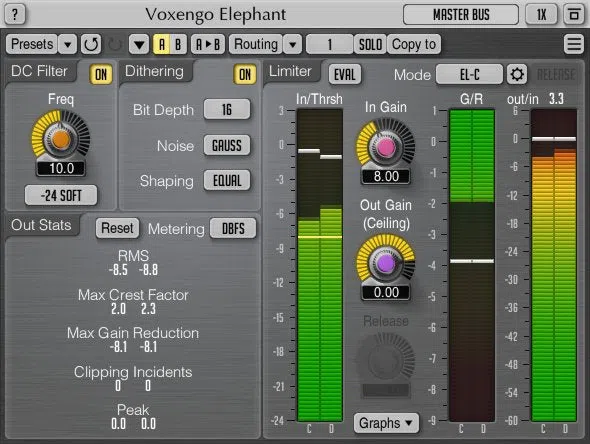590x444 pixels.
Task: Click the greyed-out redo arrow icon
Action: [x=115, y=44]
